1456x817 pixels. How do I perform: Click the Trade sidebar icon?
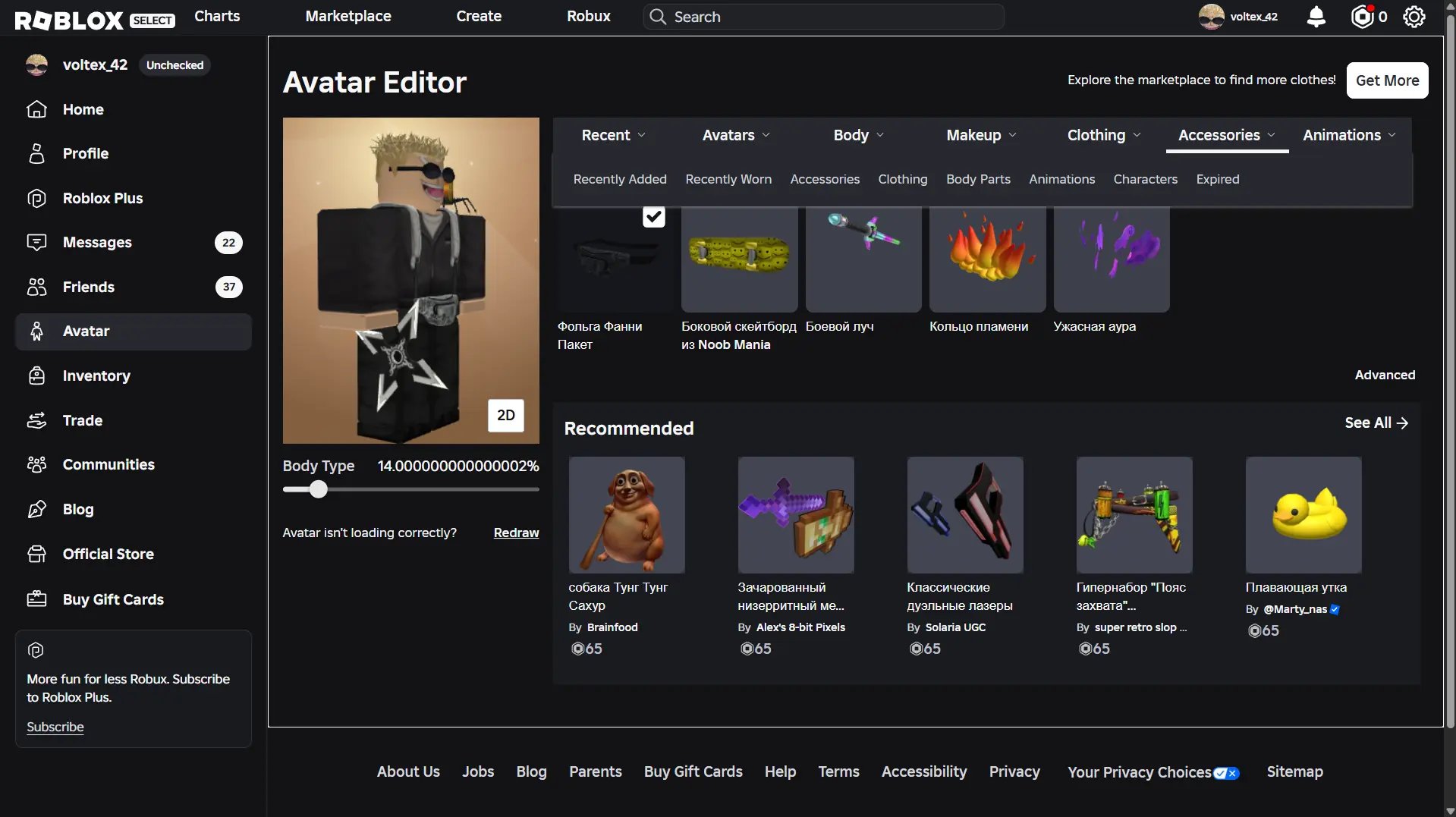tap(36, 420)
